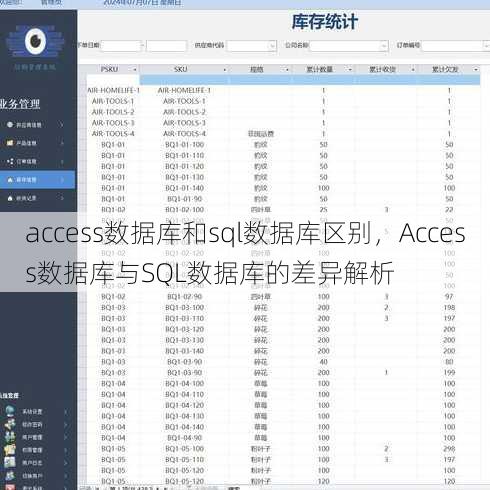
Task: Select PSKU cell AIR-TOOLS-2
Action: pyautogui.click(x=113, y=112)
